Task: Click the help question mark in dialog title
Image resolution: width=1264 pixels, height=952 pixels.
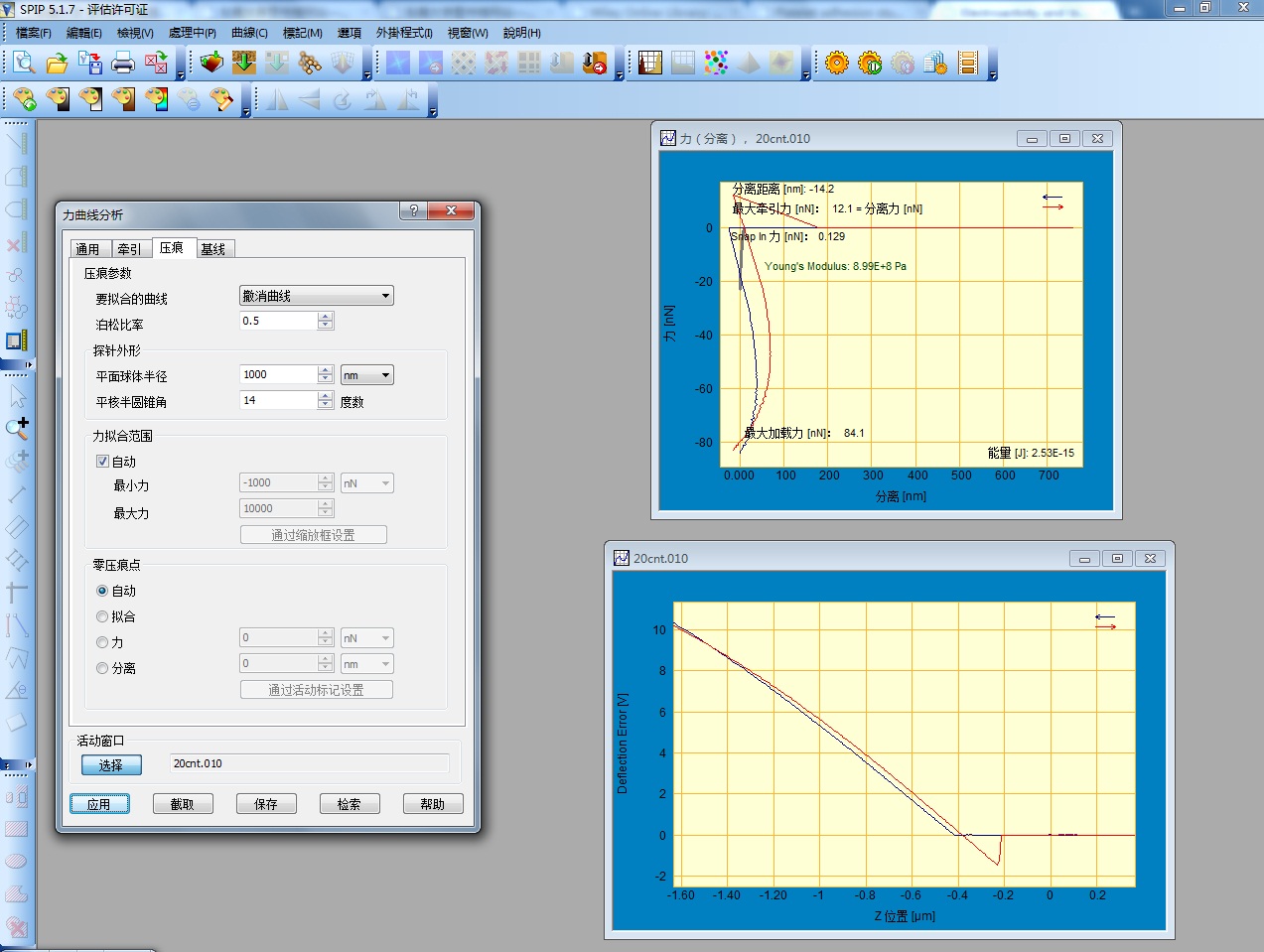Action: point(414,210)
